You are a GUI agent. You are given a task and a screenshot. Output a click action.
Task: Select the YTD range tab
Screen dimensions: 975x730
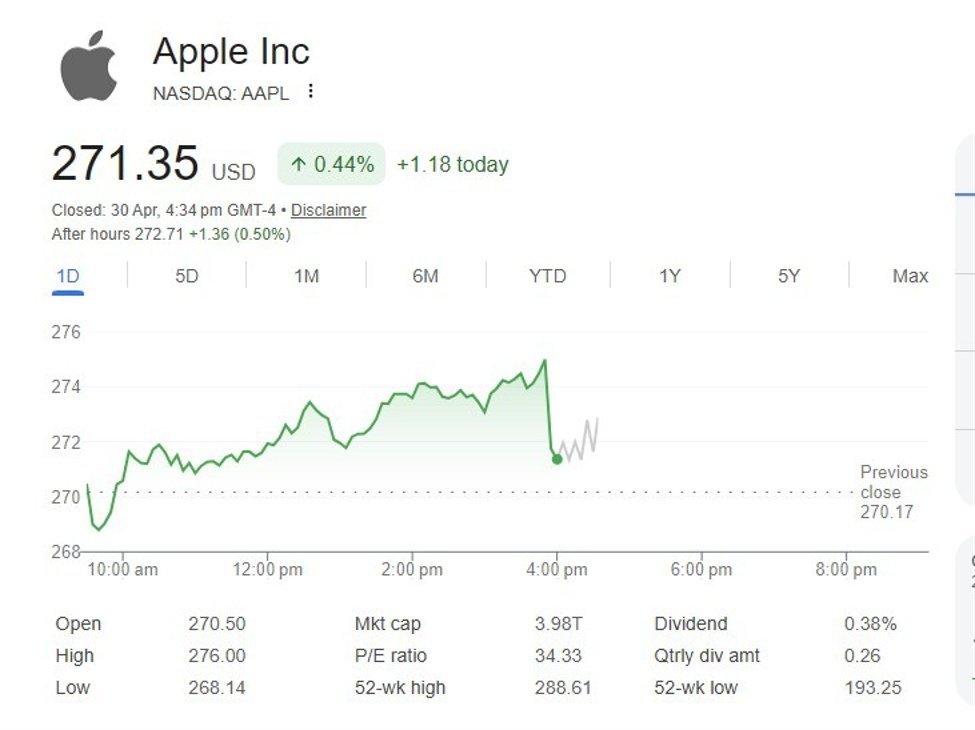click(547, 276)
